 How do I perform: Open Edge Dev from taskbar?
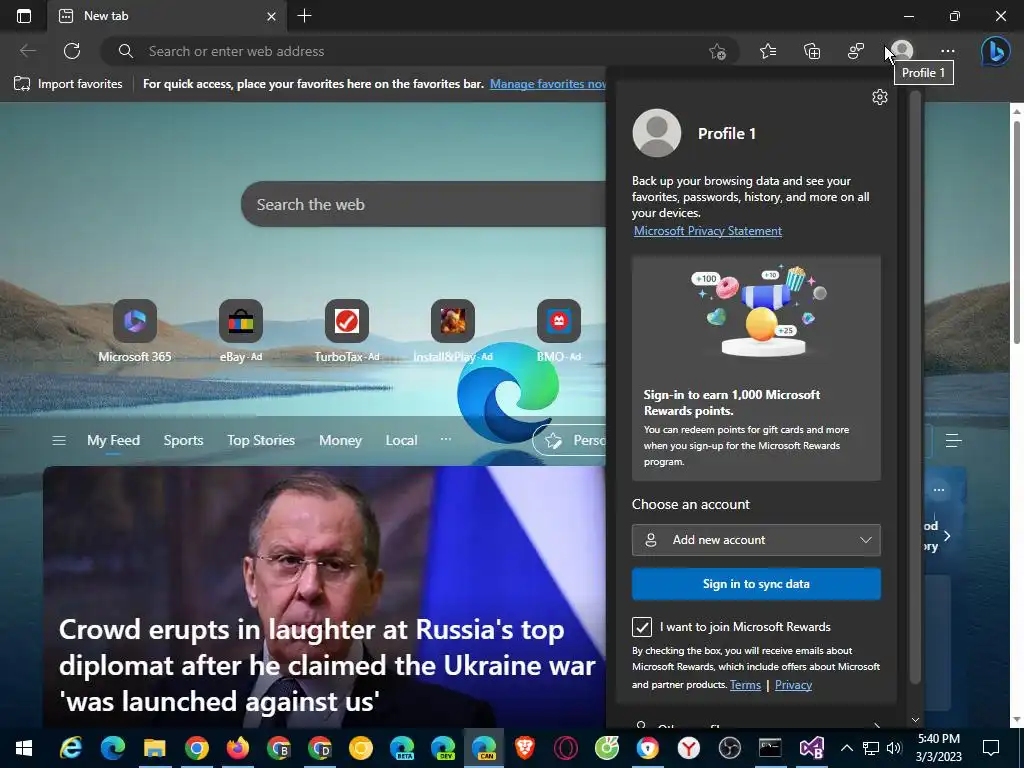pyautogui.click(x=443, y=748)
